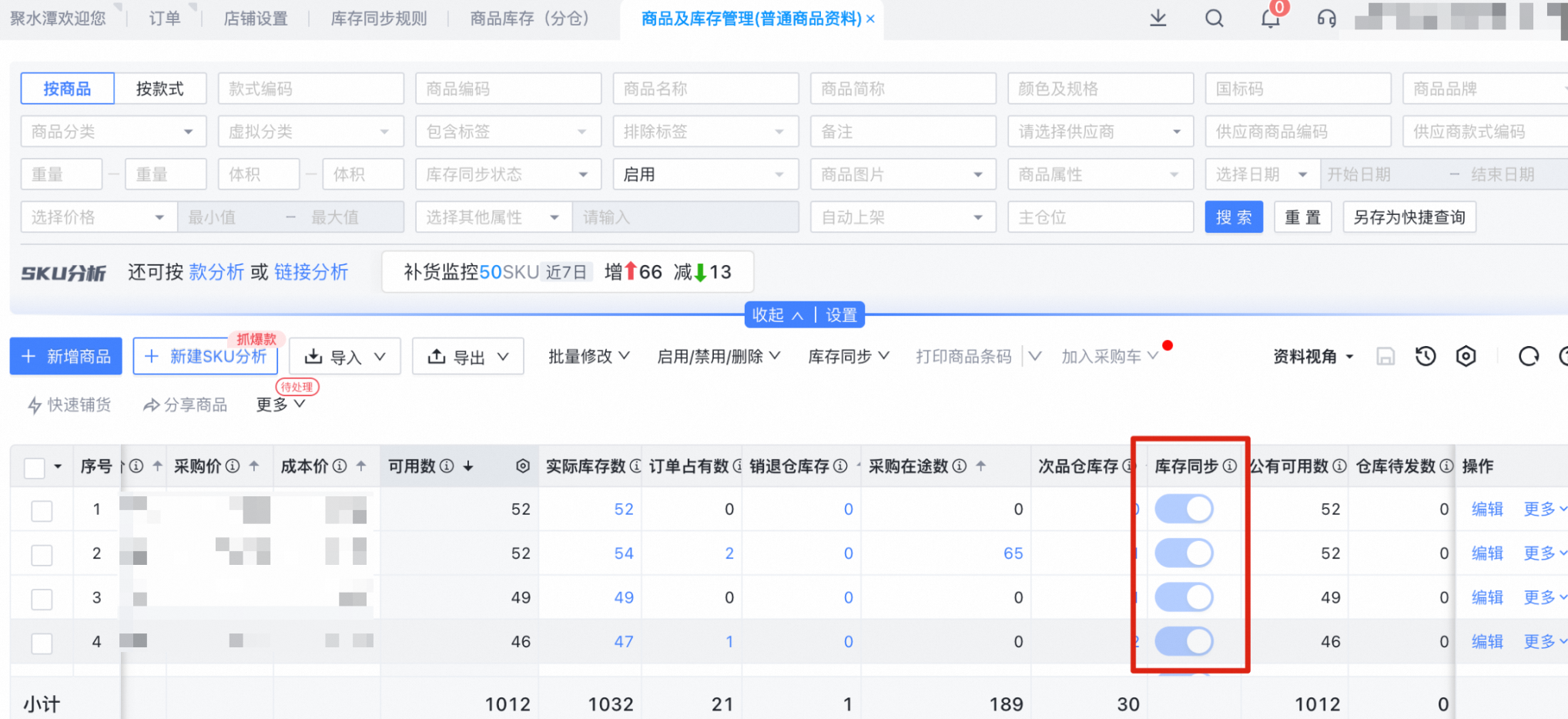
Task: Click the search magnifier icon in top bar
Action: coord(1215,18)
